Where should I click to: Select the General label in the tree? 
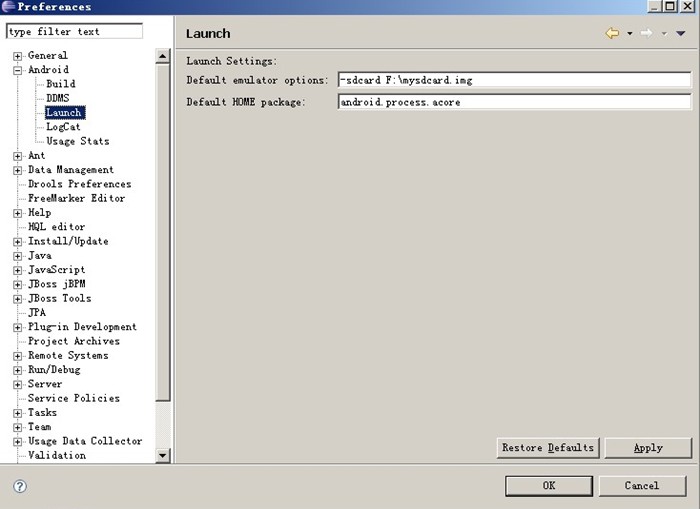[48, 55]
